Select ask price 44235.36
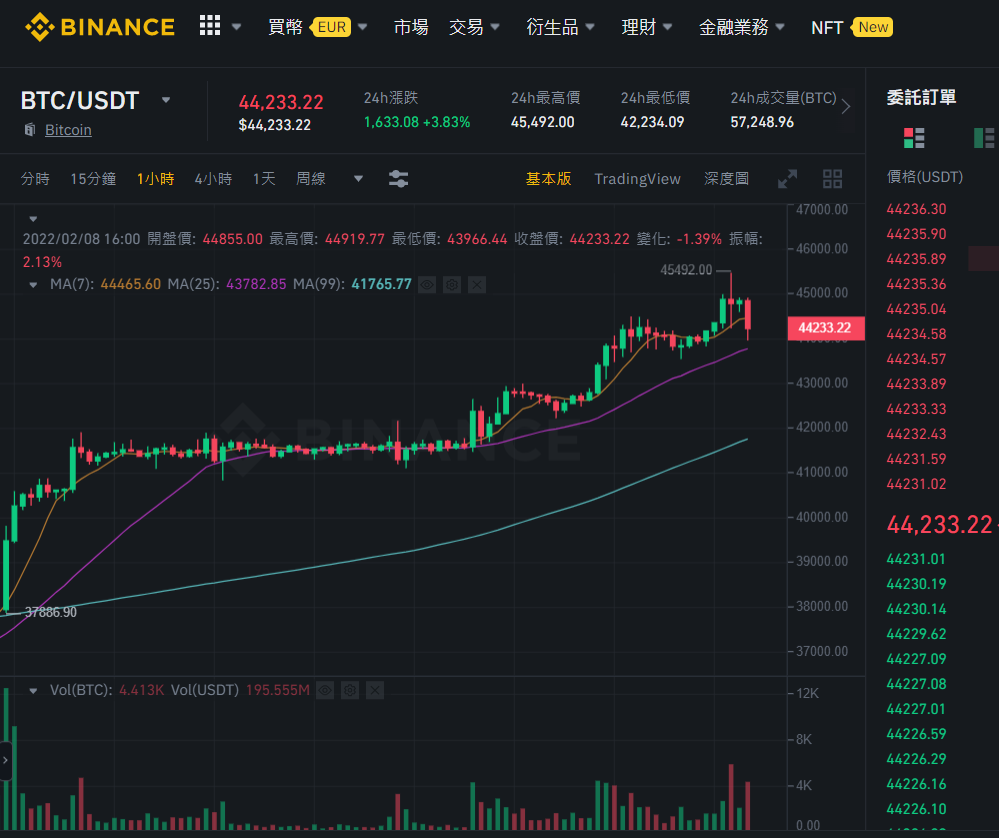 tap(916, 284)
